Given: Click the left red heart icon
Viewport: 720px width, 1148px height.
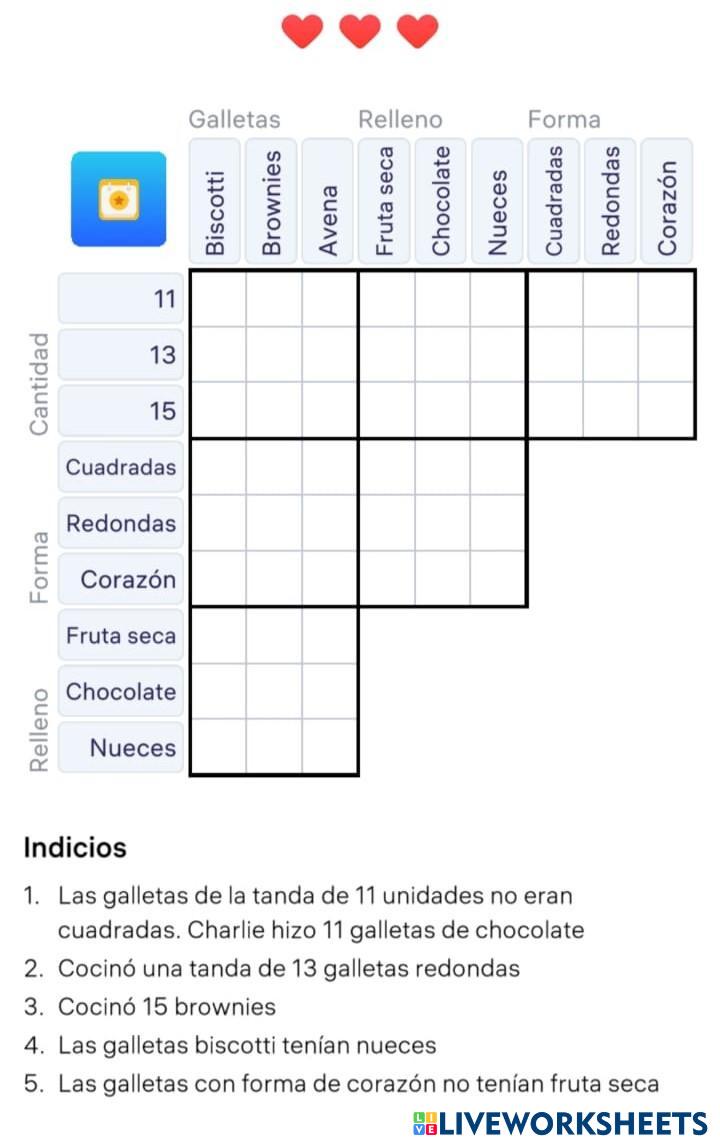Looking at the screenshot, I should tap(302, 31).
